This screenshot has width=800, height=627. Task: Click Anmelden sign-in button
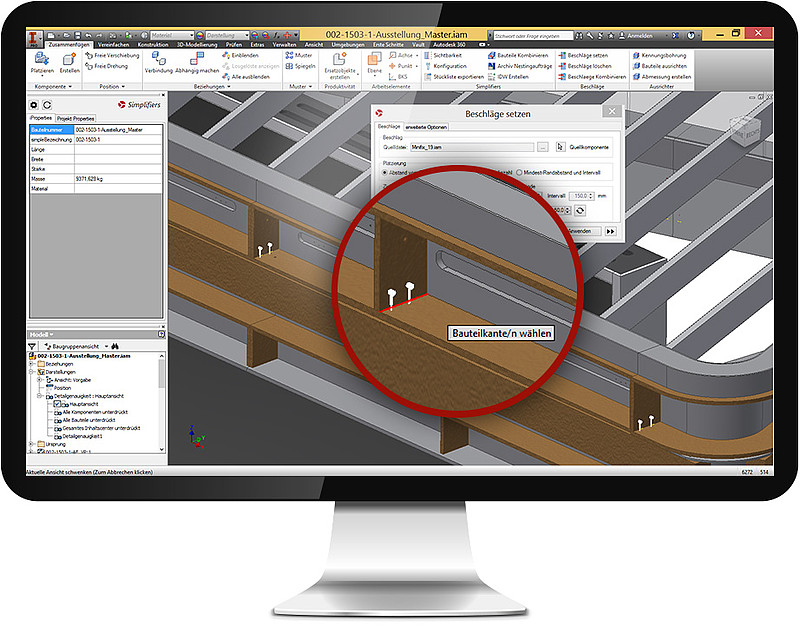pyautogui.click(x=636, y=36)
